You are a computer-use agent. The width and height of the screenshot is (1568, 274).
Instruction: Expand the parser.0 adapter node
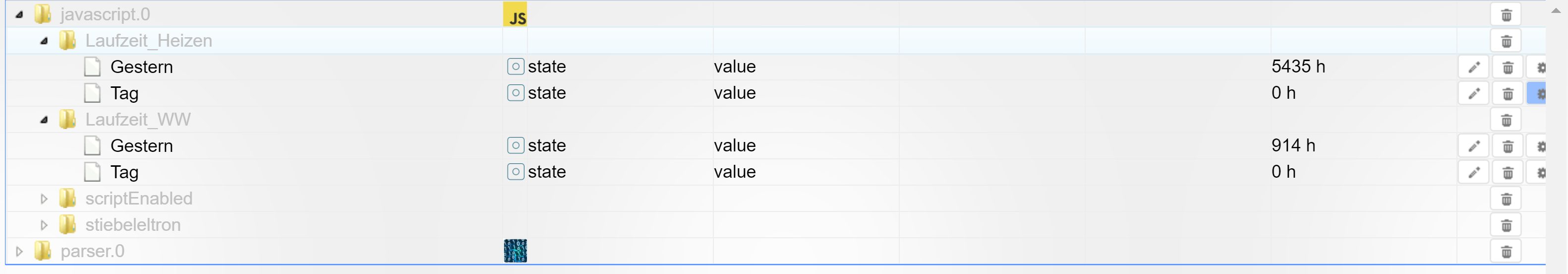click(19, 251)
